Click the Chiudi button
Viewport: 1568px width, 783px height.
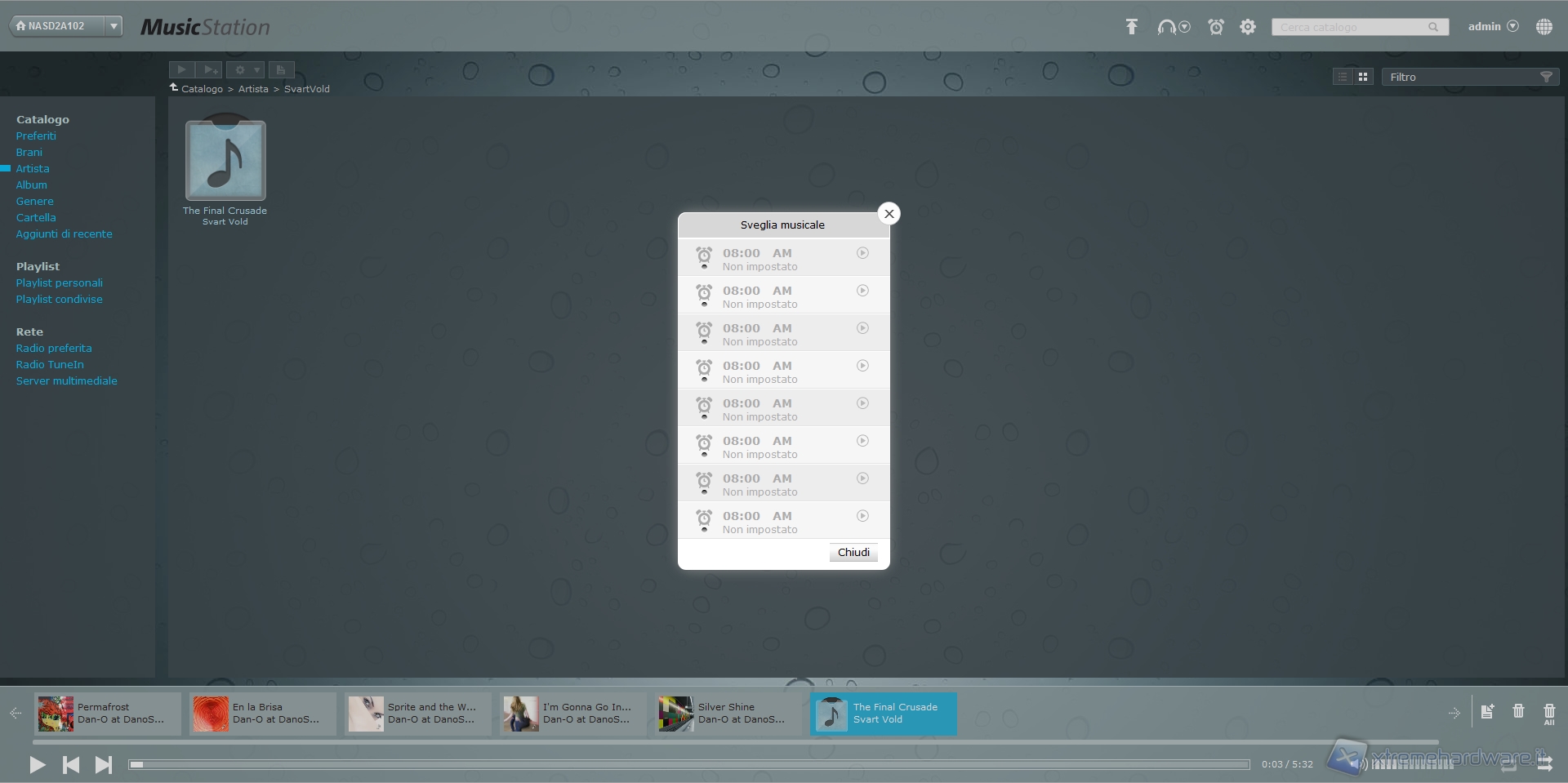pos(853,553)
